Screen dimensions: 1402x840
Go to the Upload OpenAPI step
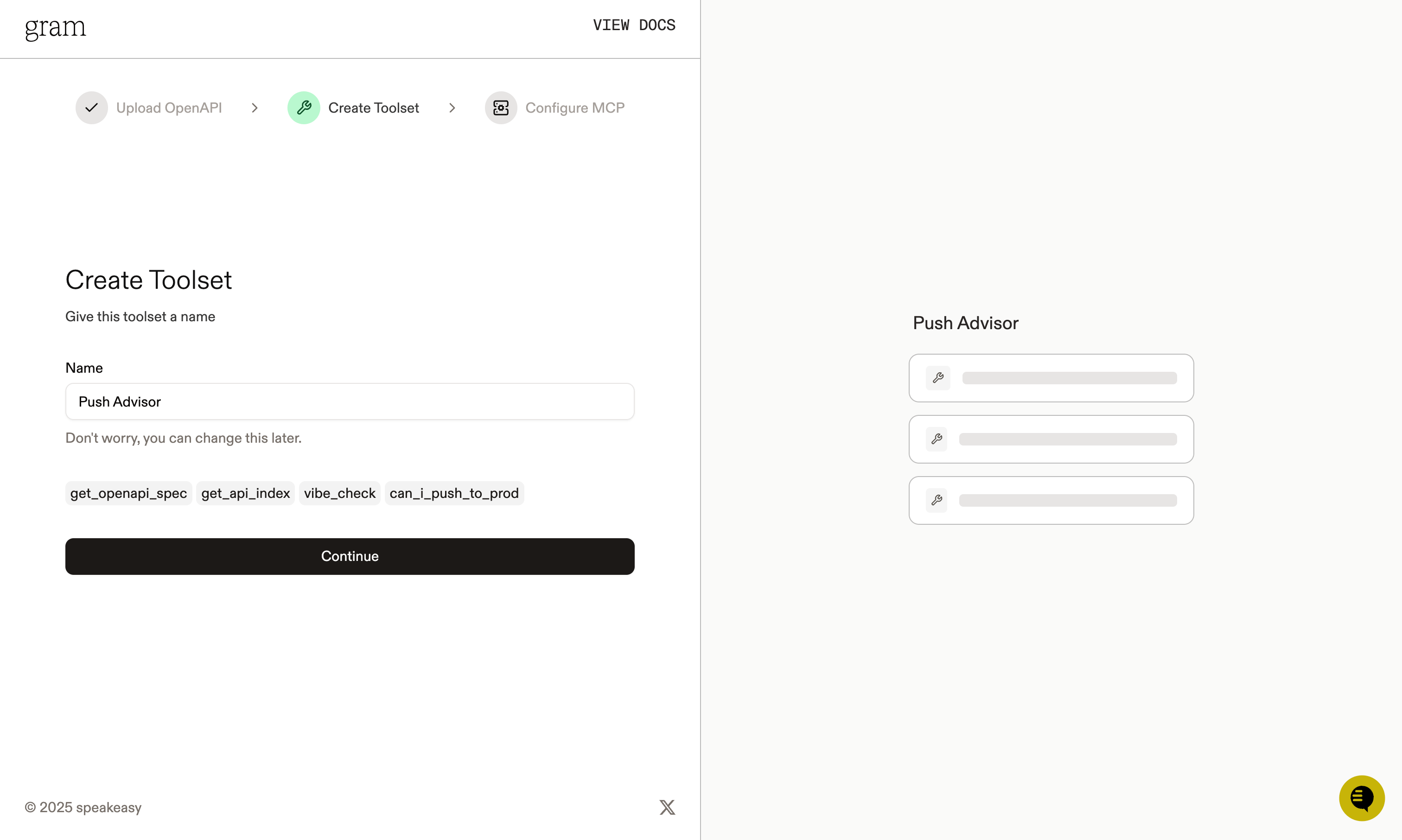click(x=169, y=108)
